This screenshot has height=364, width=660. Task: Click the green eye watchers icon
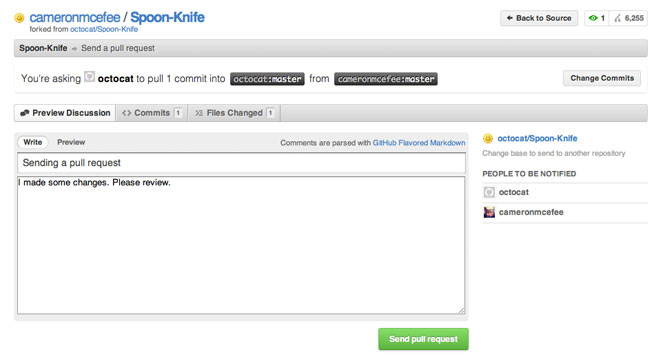click(x=593, y=18)
